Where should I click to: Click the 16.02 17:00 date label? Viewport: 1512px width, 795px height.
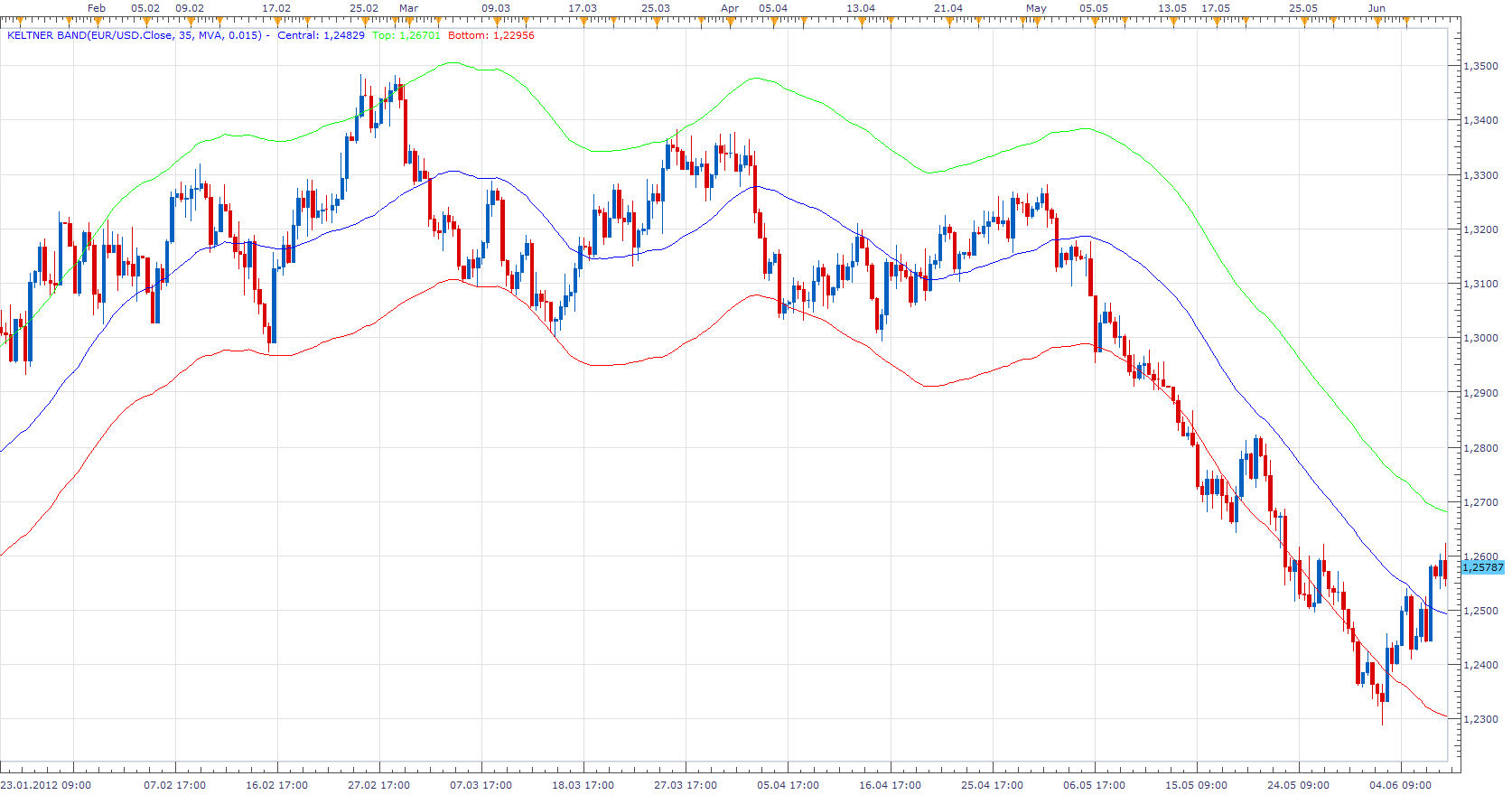click(x=277, y=785)
